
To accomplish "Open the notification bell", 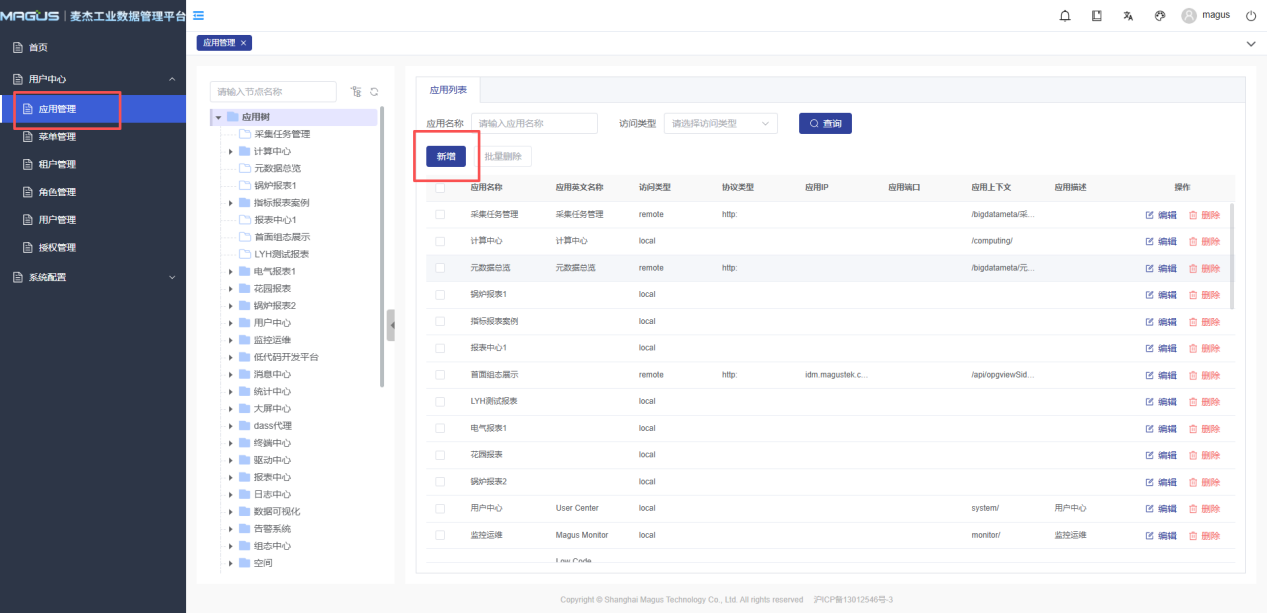I will [x=1065, y=16].
